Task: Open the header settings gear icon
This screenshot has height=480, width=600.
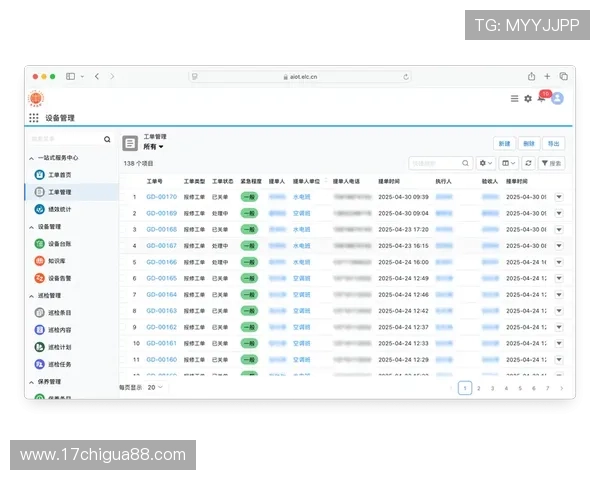Action: tap(528, 99)
